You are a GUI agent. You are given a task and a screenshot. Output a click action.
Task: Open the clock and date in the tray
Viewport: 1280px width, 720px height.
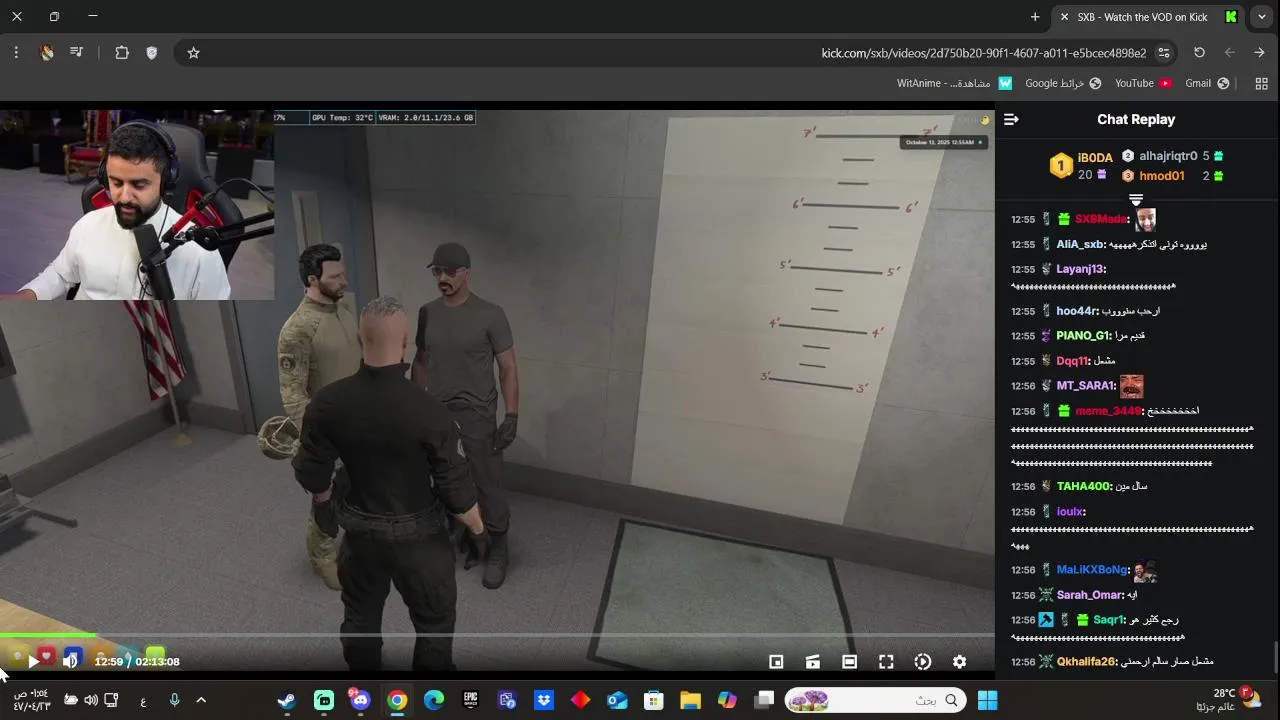30,700
